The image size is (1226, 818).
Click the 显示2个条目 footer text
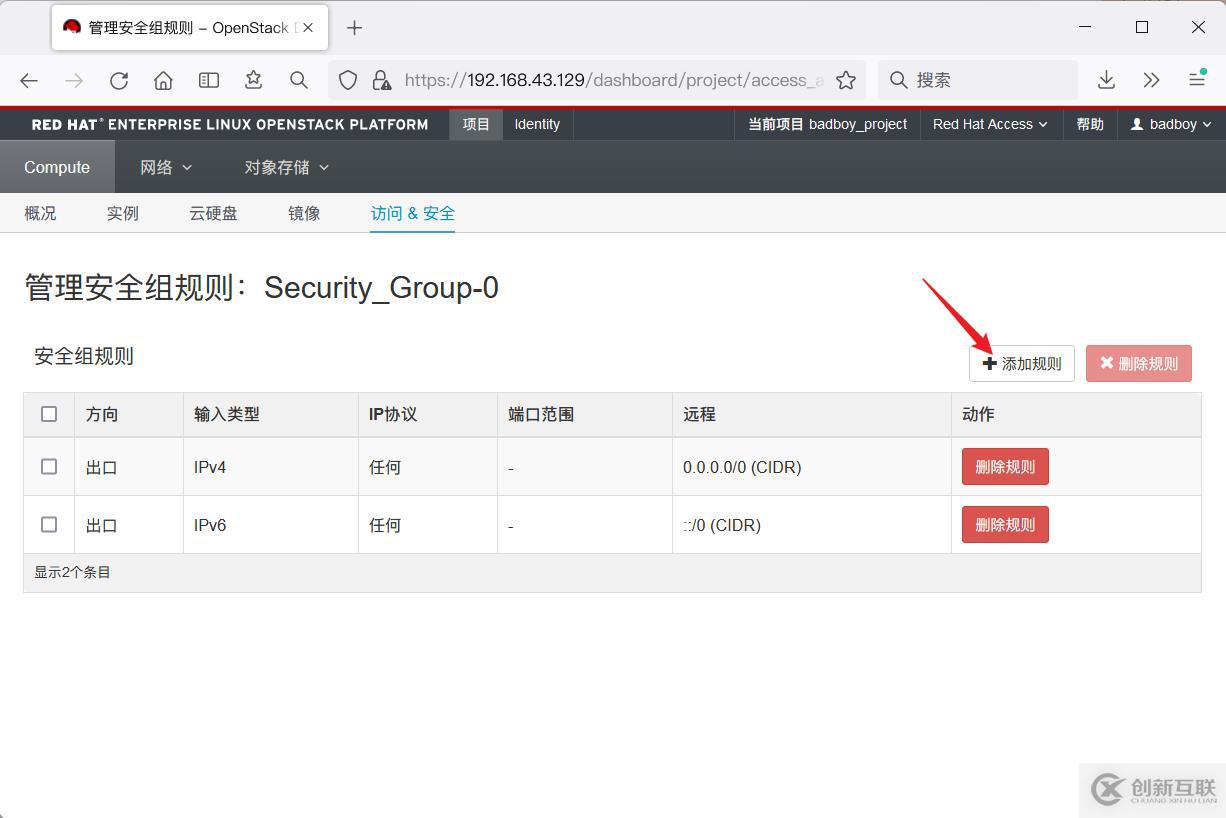tap(72, 572)
